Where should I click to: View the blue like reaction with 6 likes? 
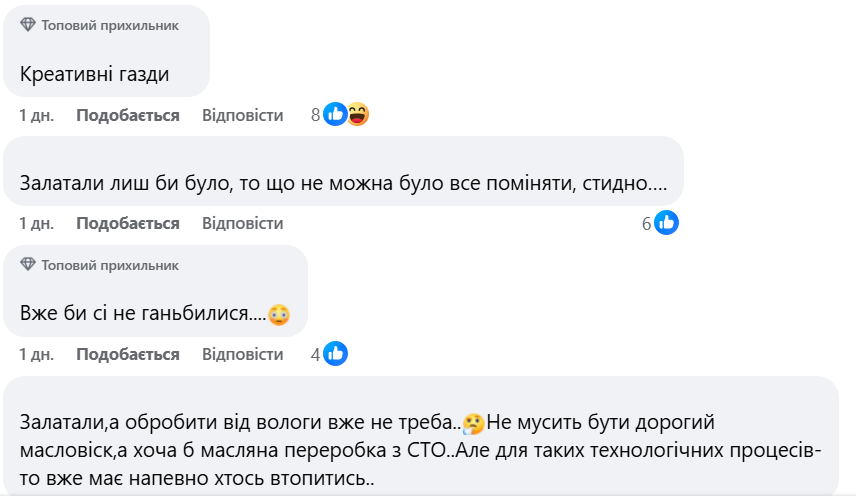(x=666, y=223)
